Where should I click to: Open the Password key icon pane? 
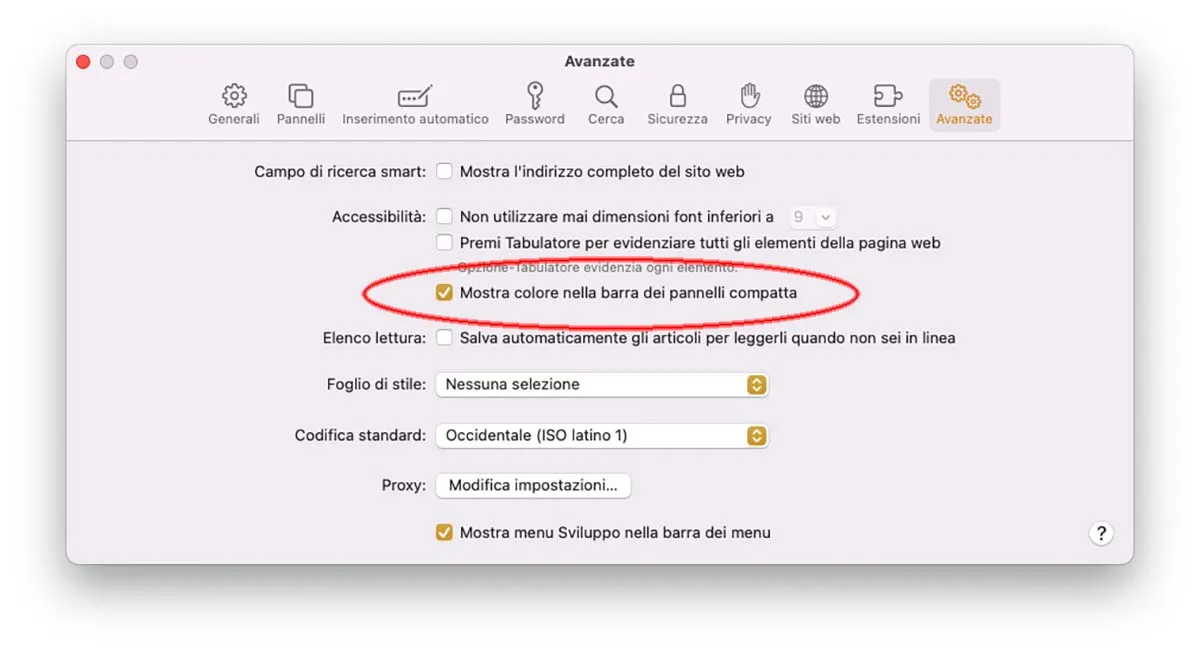(x=535, y=105)
